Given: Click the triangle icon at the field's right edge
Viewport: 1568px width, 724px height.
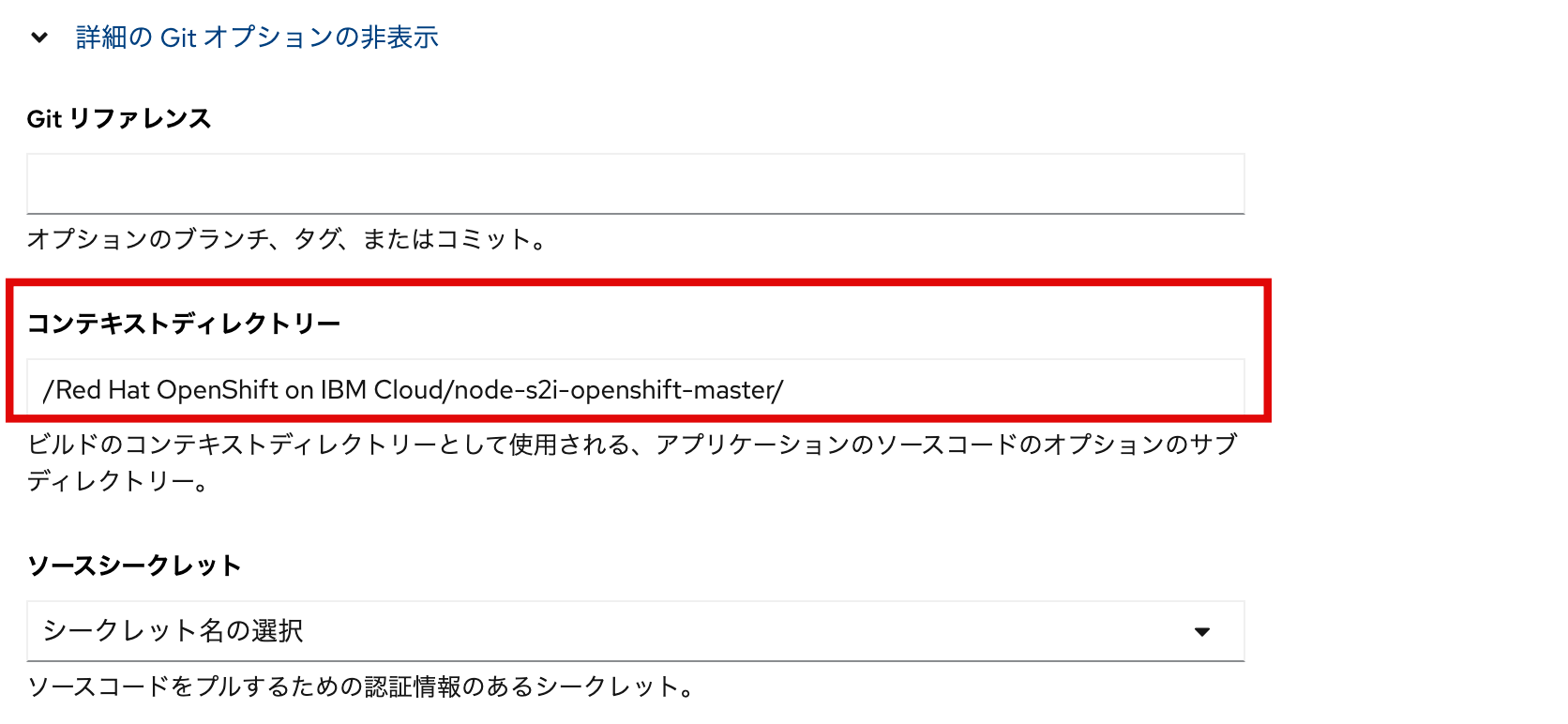Looking at the screenshot, I should point(1203,631).
